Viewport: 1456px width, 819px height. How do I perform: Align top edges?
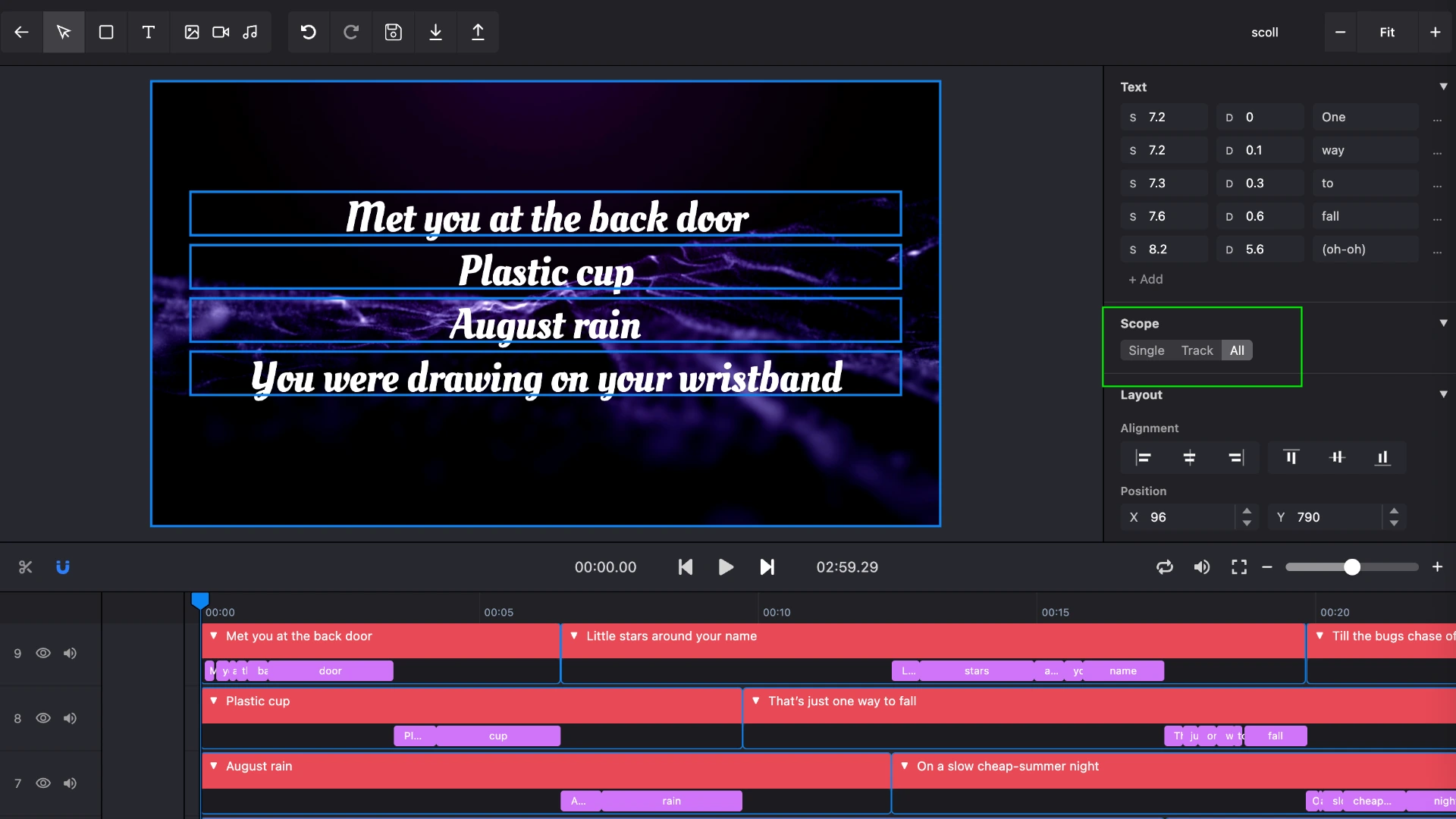coord(1291,457)
